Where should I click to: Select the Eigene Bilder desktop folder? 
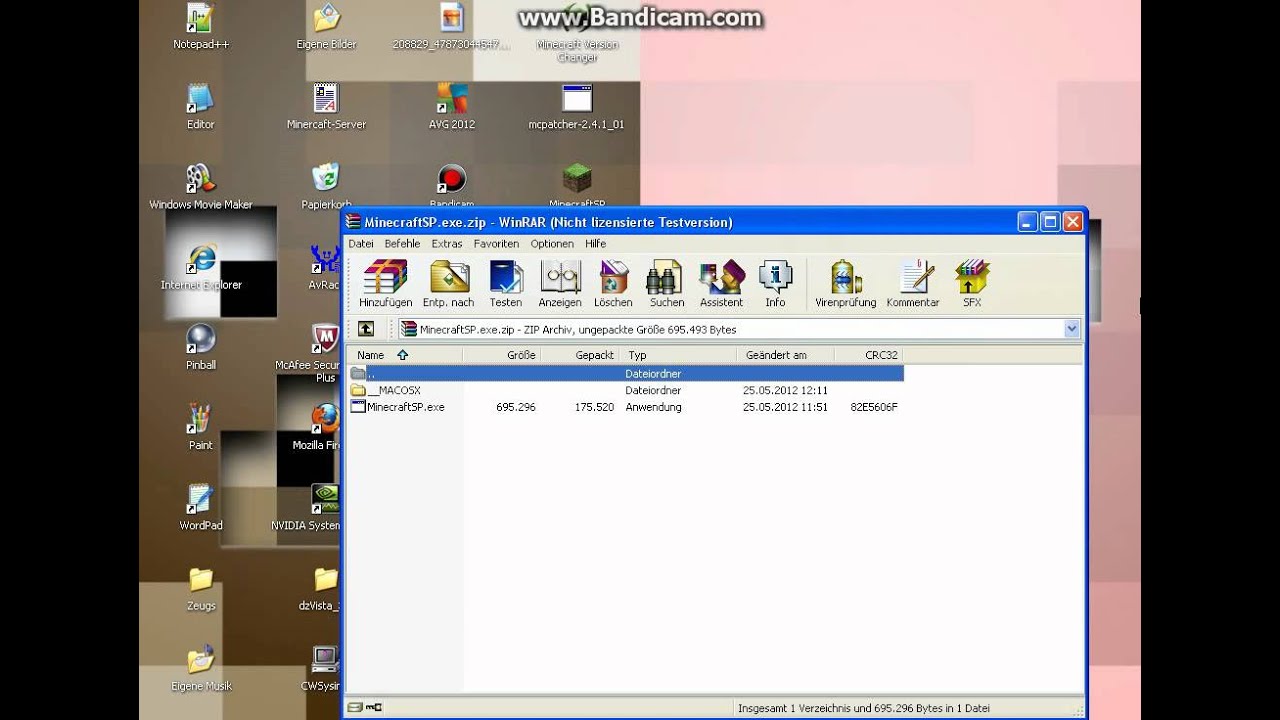pos(326,27)
